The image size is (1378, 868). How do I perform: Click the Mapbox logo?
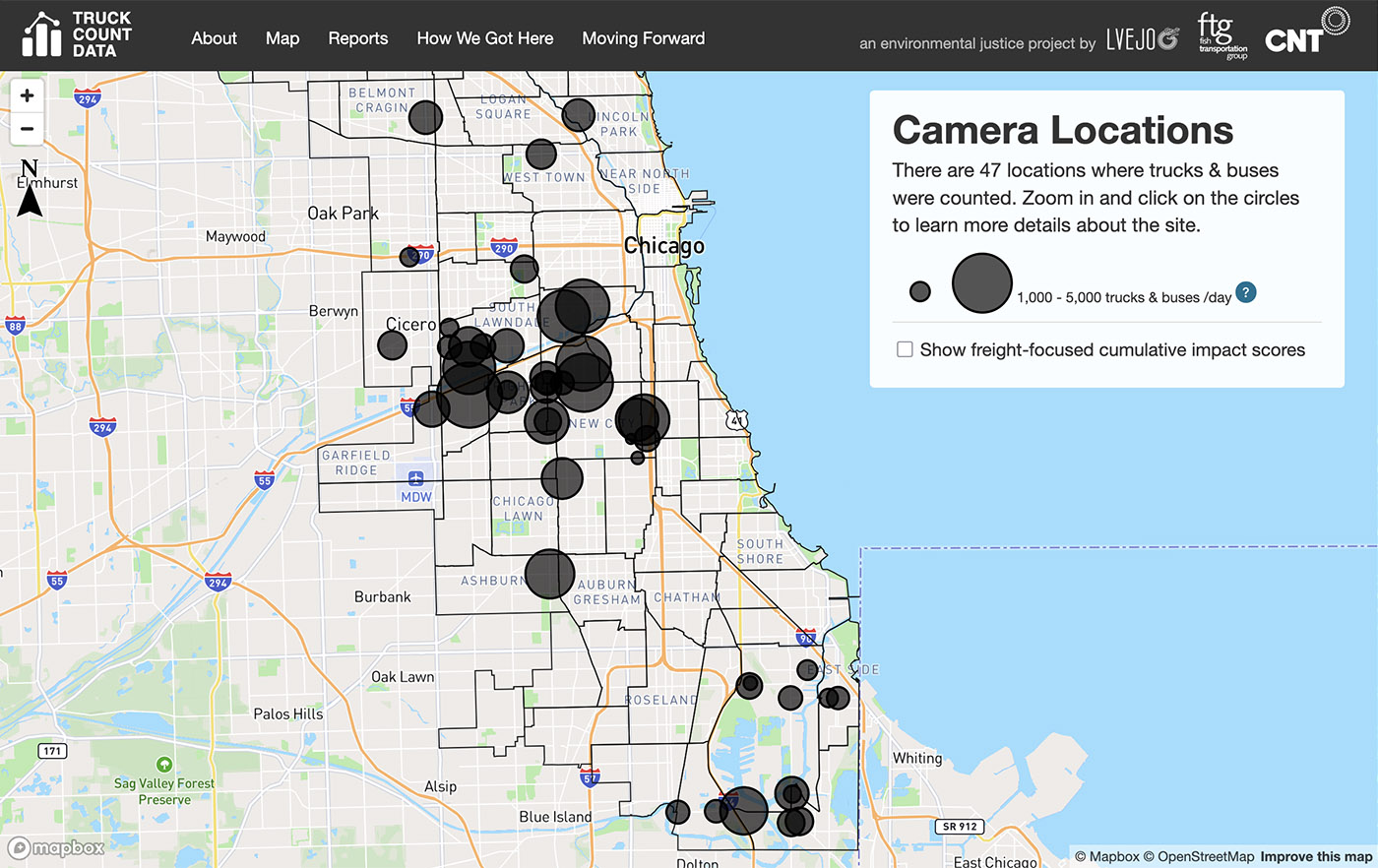(x=57, y=847)
